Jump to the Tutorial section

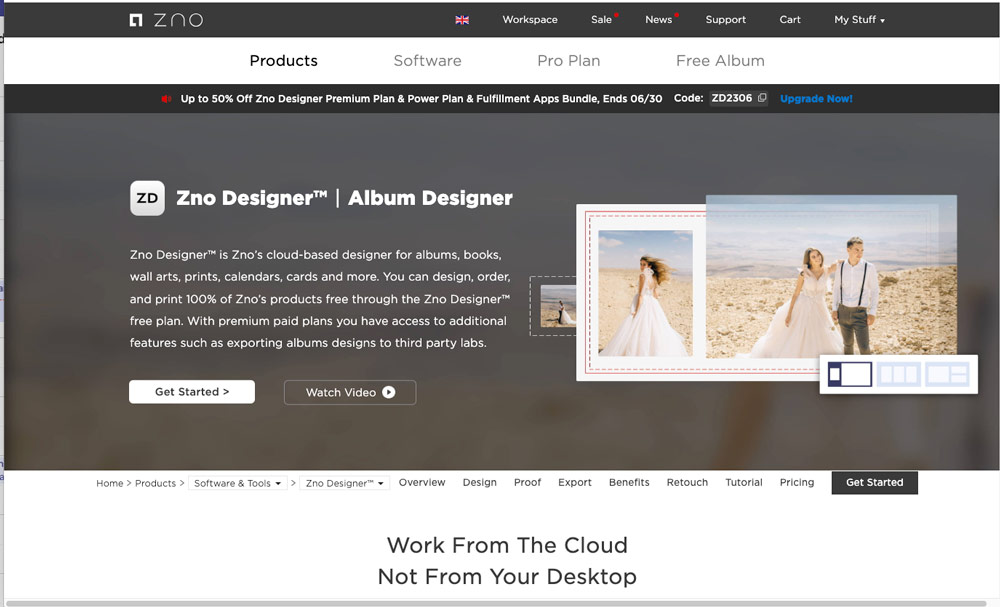pos(744,483)
